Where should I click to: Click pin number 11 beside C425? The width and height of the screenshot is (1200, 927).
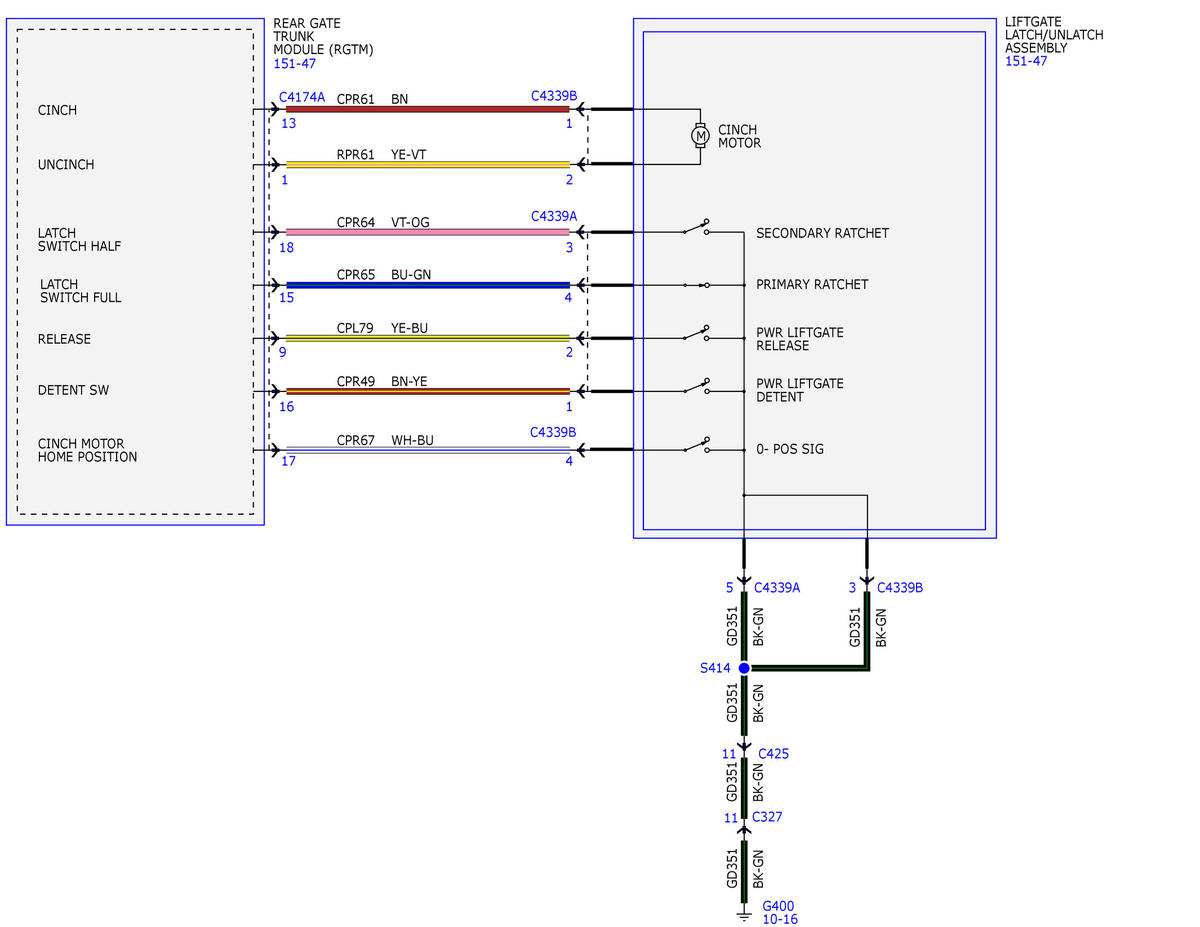[x=731, y=754]
